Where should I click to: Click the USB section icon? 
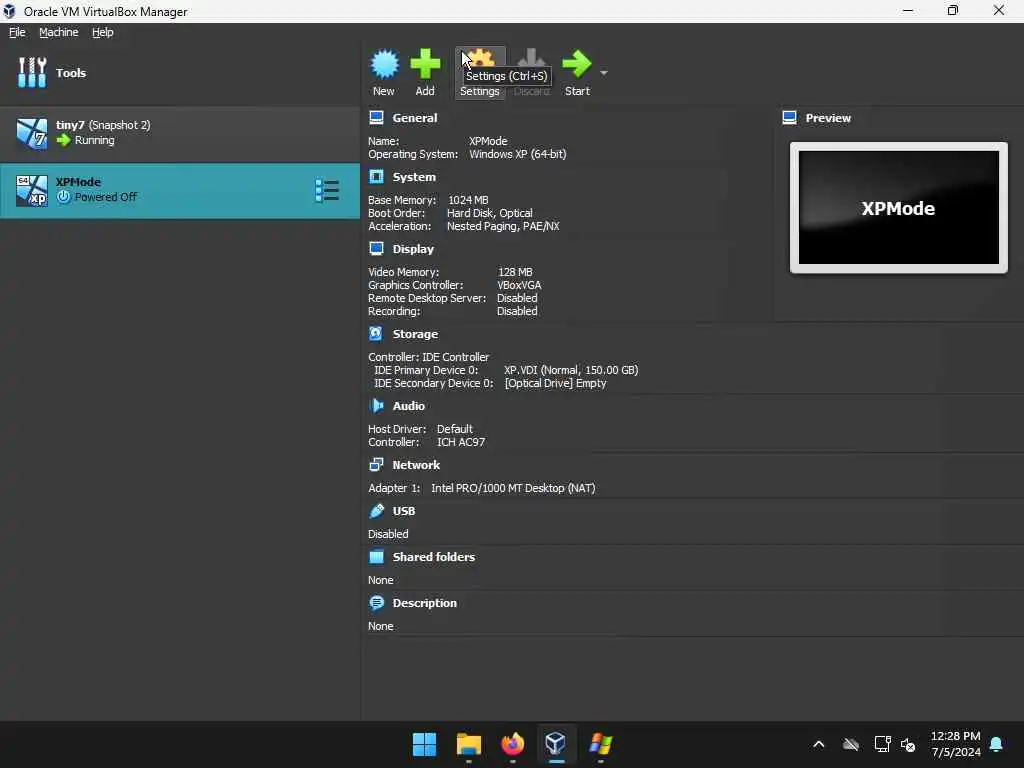[376, 511]
